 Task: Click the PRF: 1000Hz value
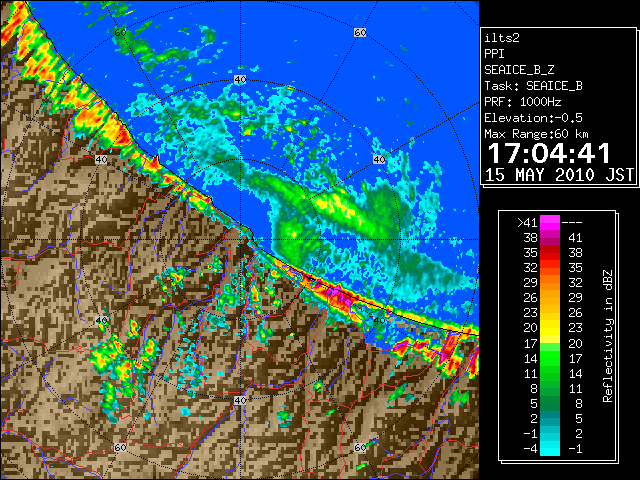[523, 102]
